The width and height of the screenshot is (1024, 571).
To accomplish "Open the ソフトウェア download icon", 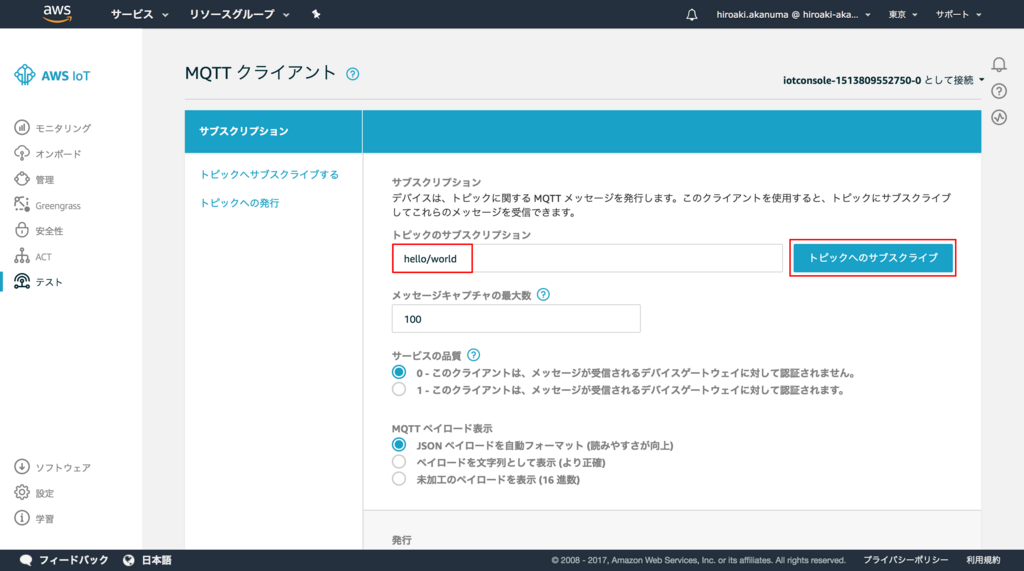I will click(x=22, y=466).
